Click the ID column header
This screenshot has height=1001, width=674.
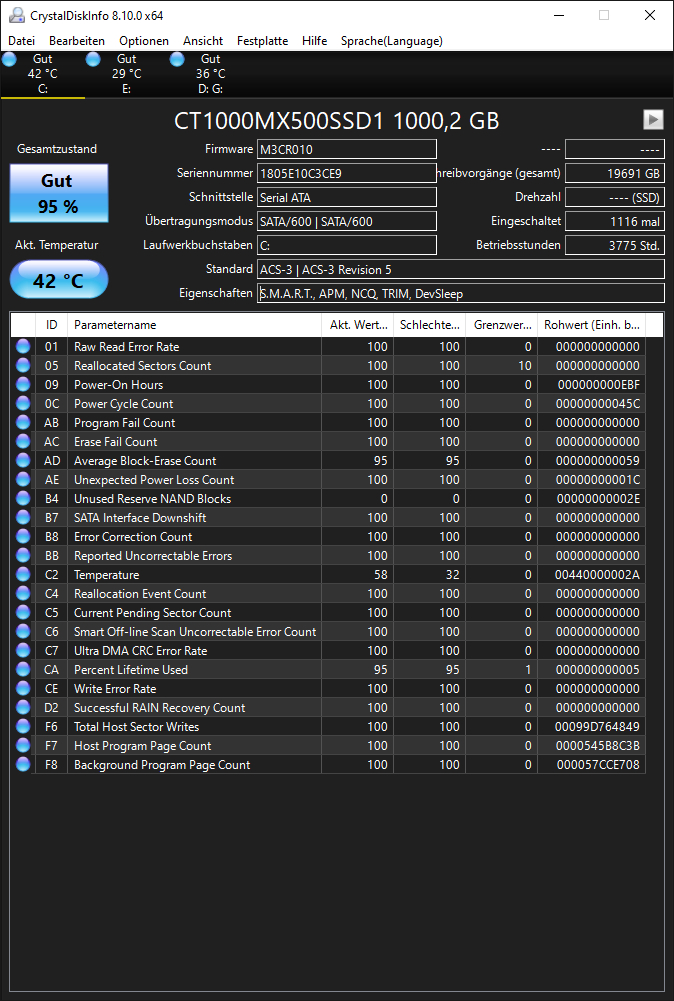[x=52, y=325]
